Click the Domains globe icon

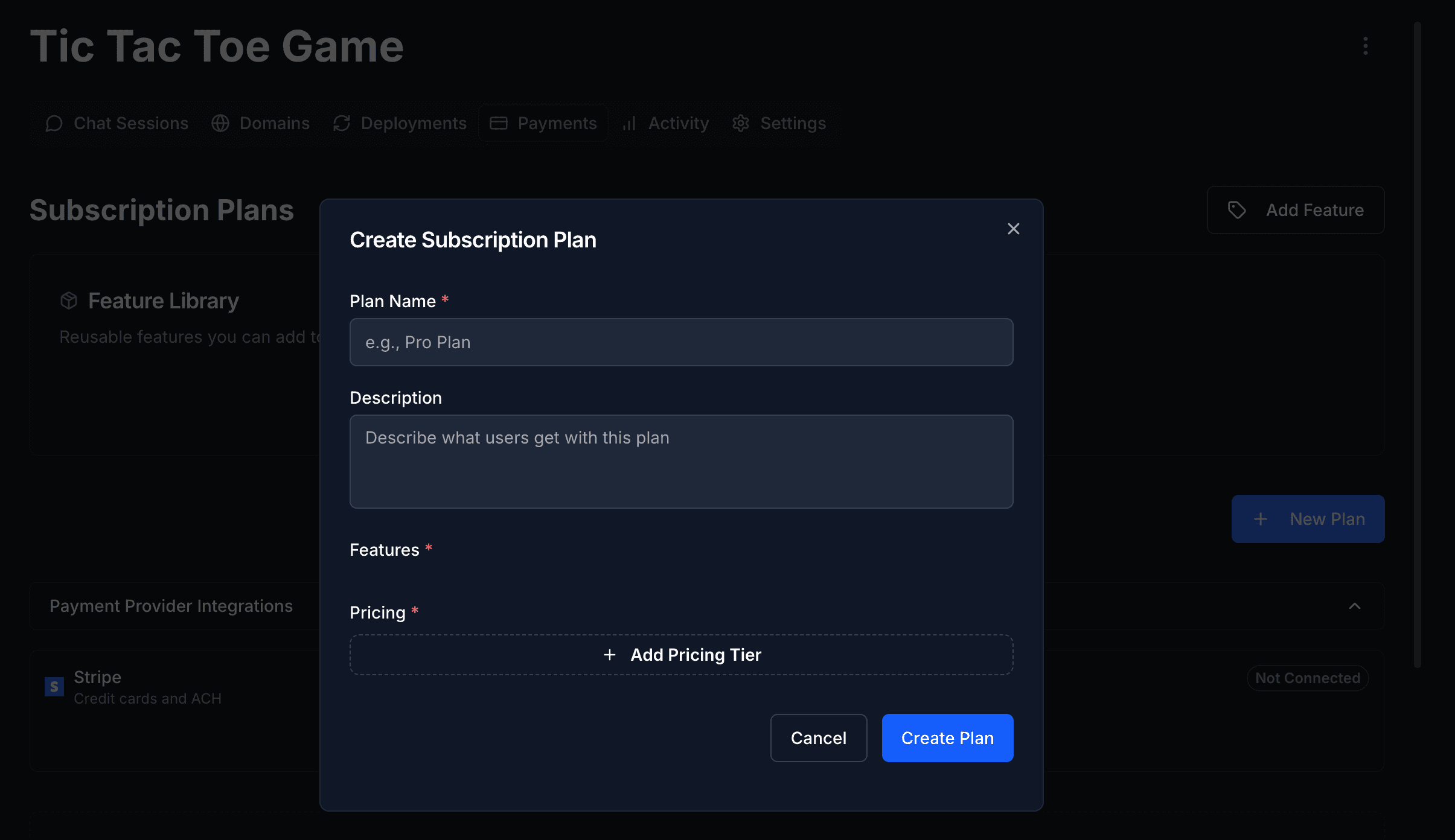220,124
